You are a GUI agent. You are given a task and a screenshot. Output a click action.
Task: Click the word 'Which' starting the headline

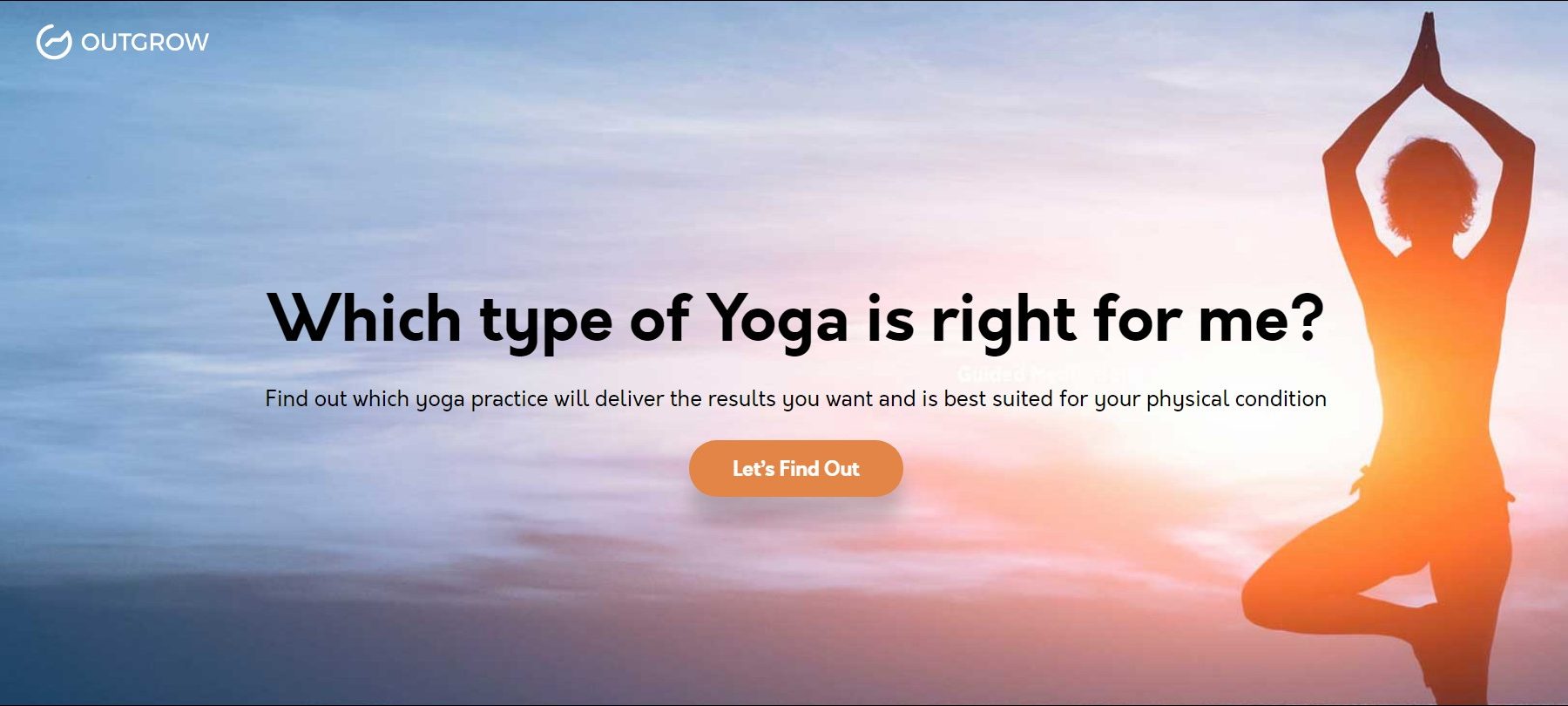pos(363,316)
